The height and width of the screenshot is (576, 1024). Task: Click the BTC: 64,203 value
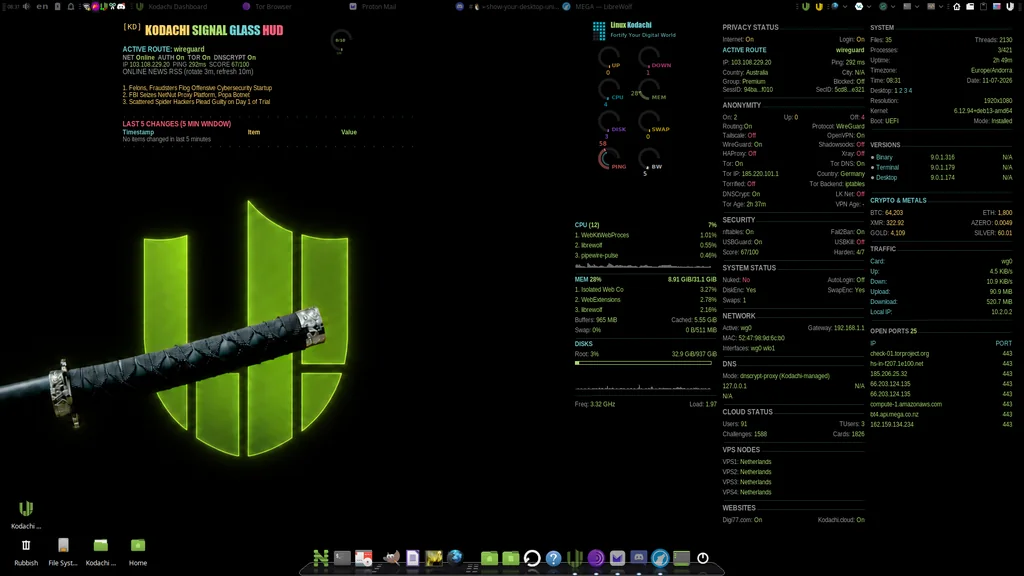click(x=886, y=213)
